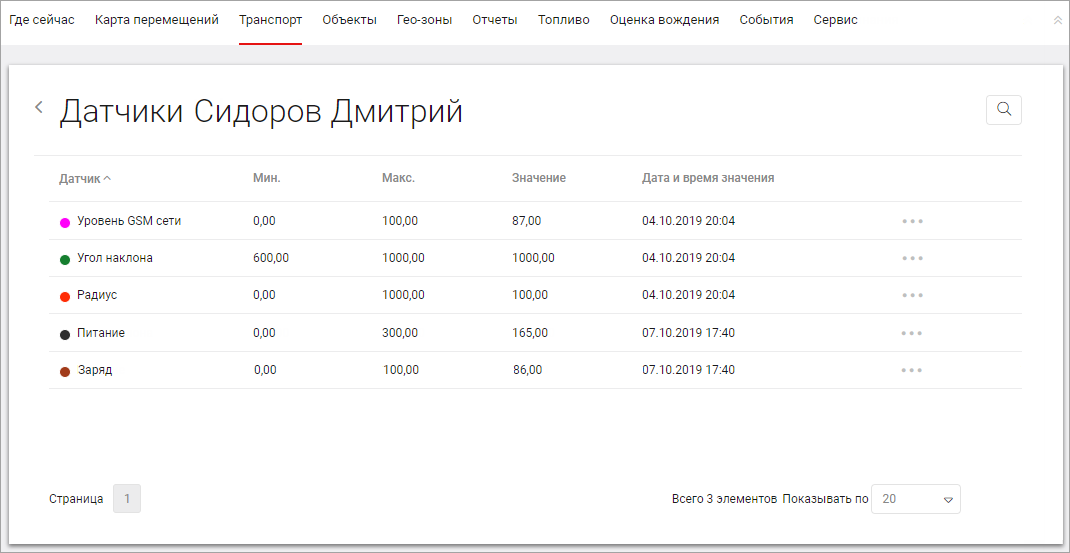Open three-dot menu for Радиус row

coord(912,296)
